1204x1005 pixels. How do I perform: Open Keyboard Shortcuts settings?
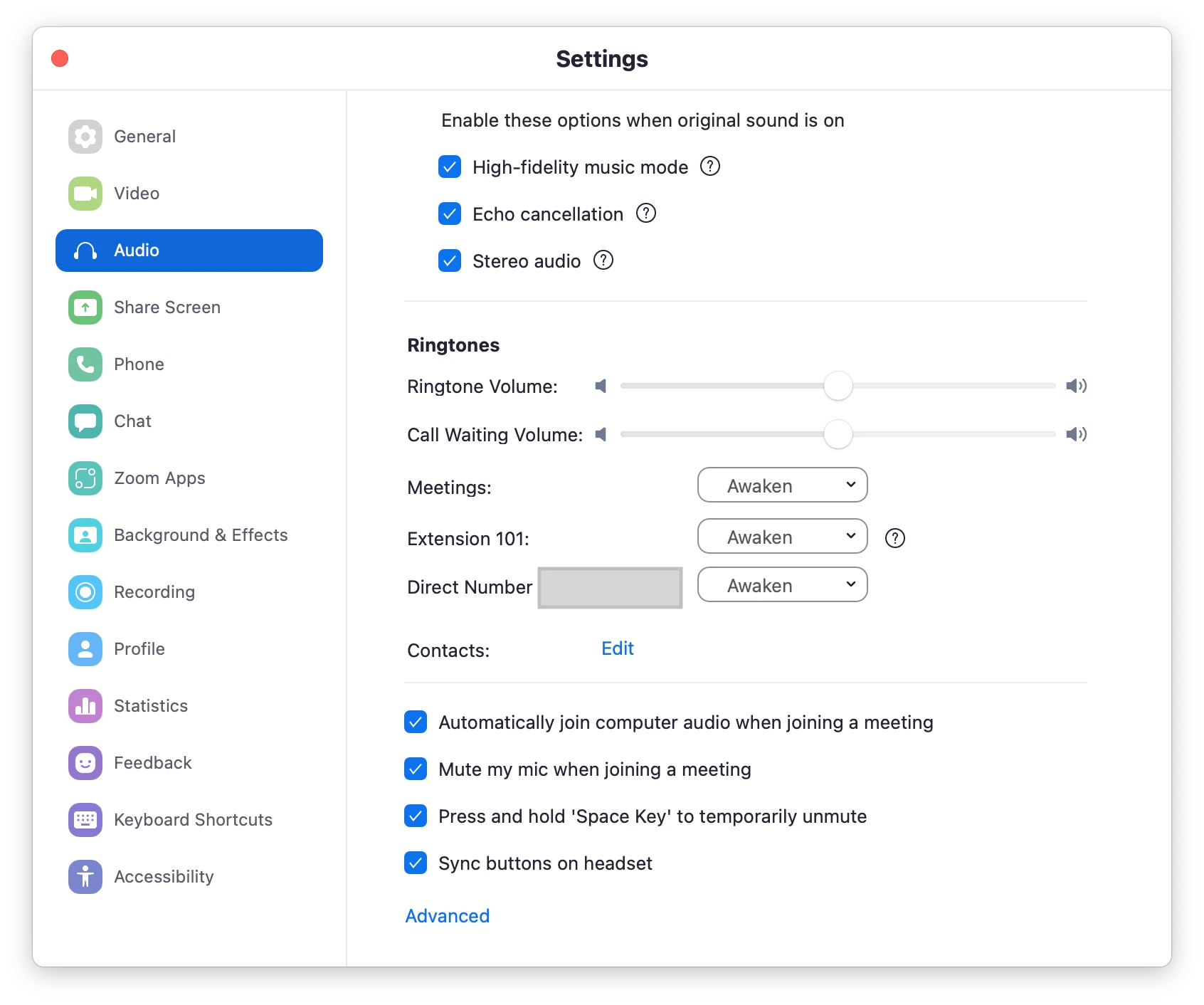(x=189, y=820)
